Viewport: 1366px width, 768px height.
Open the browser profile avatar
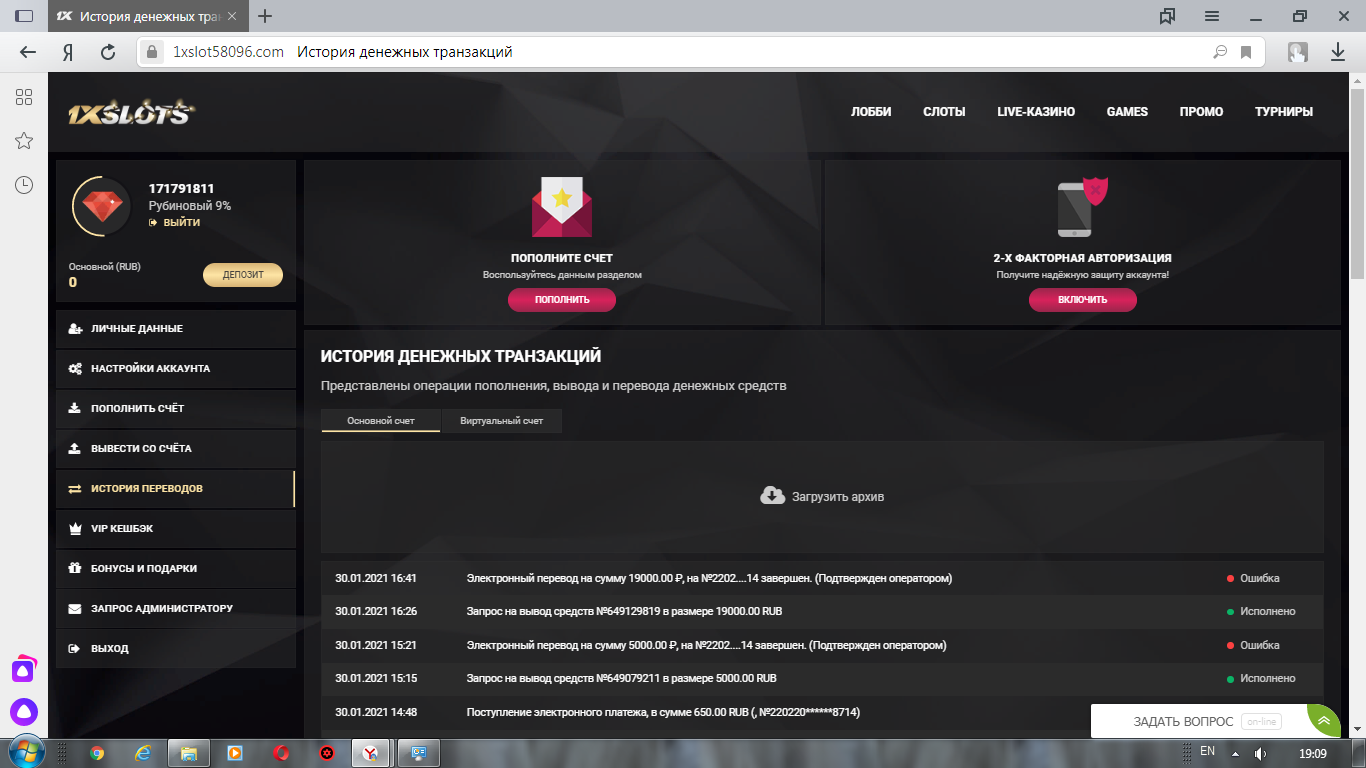click(x=1298, y=52)
